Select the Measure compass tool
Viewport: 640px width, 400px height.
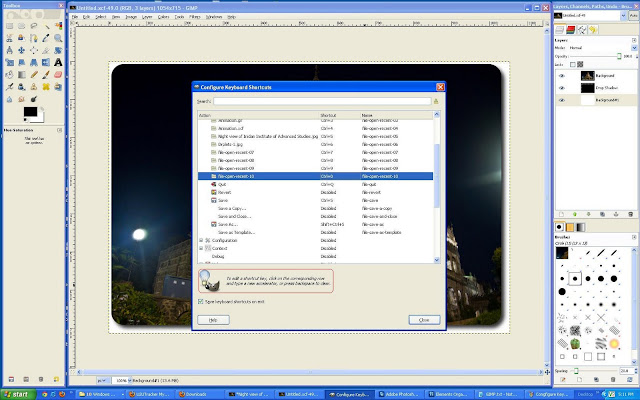tap(9, 50)
